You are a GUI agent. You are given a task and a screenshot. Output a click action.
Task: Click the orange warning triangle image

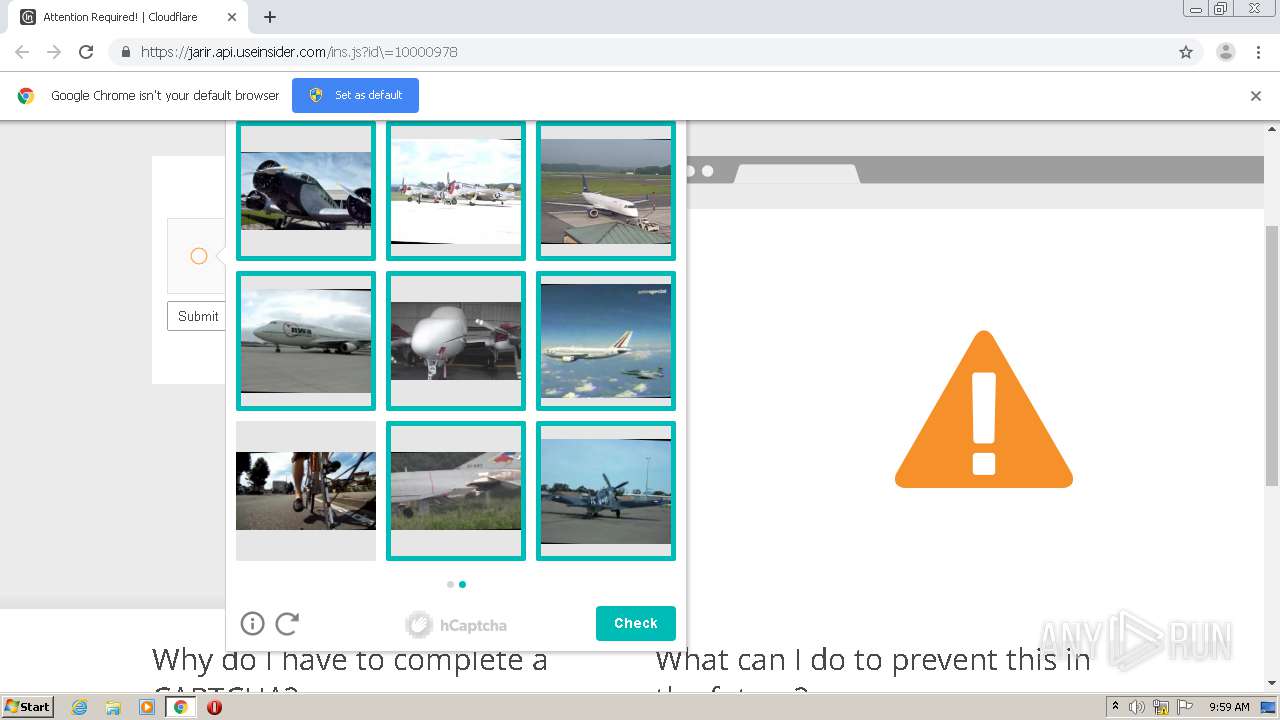point(984,409)
